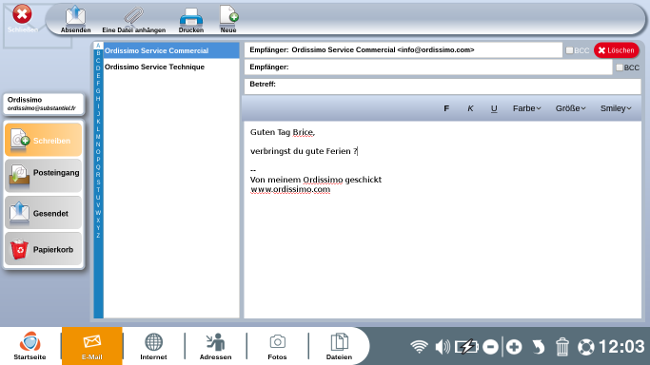Switch to the Internet tab

point(153,346)
